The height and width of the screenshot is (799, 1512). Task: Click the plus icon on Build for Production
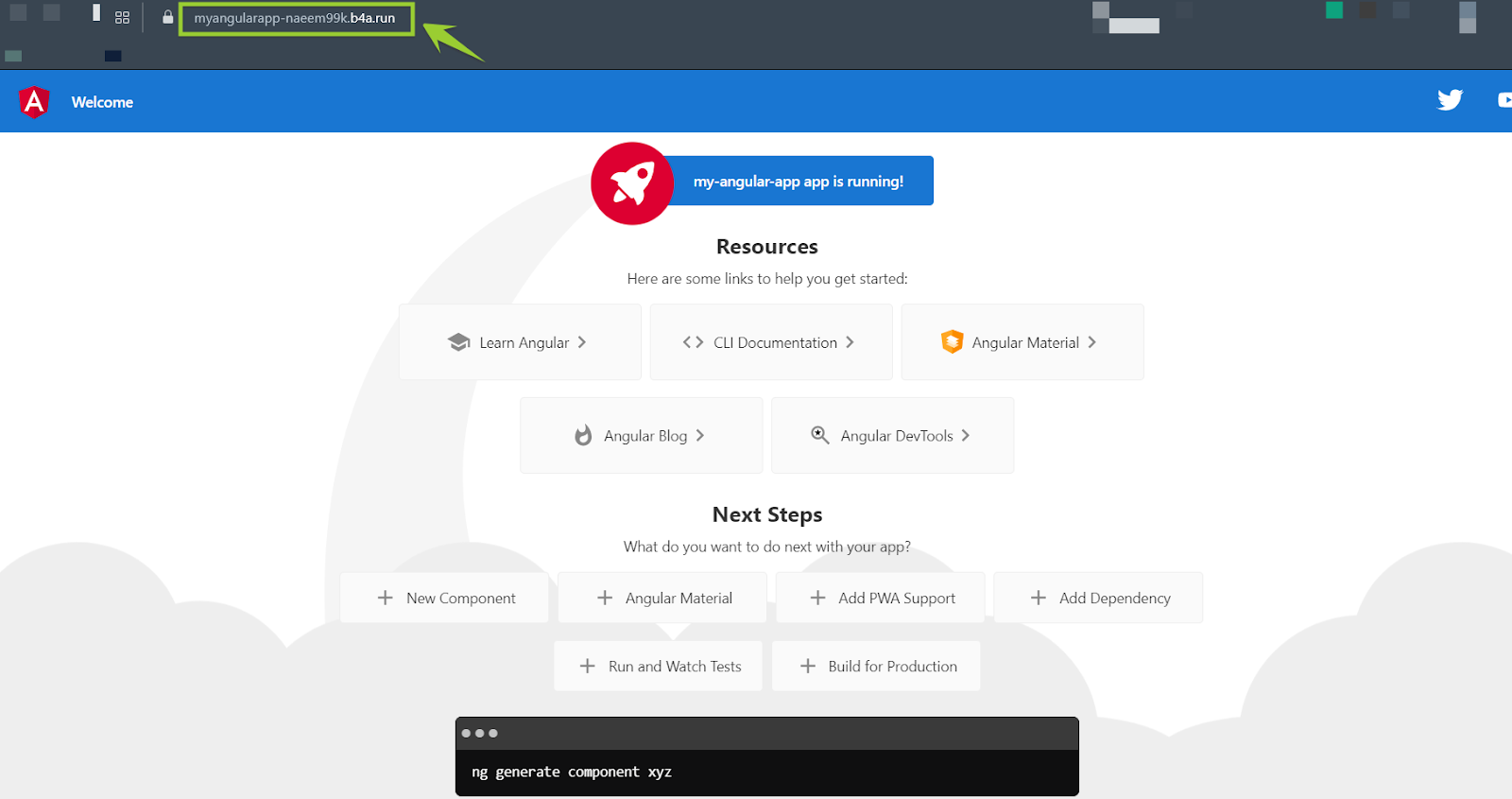point(808,666)
